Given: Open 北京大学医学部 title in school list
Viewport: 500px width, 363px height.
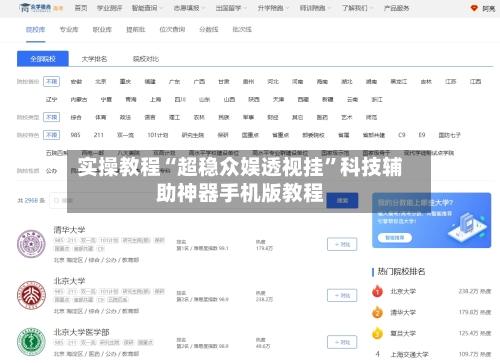Looking at the screenshot, I should click(x=81, y=332).
